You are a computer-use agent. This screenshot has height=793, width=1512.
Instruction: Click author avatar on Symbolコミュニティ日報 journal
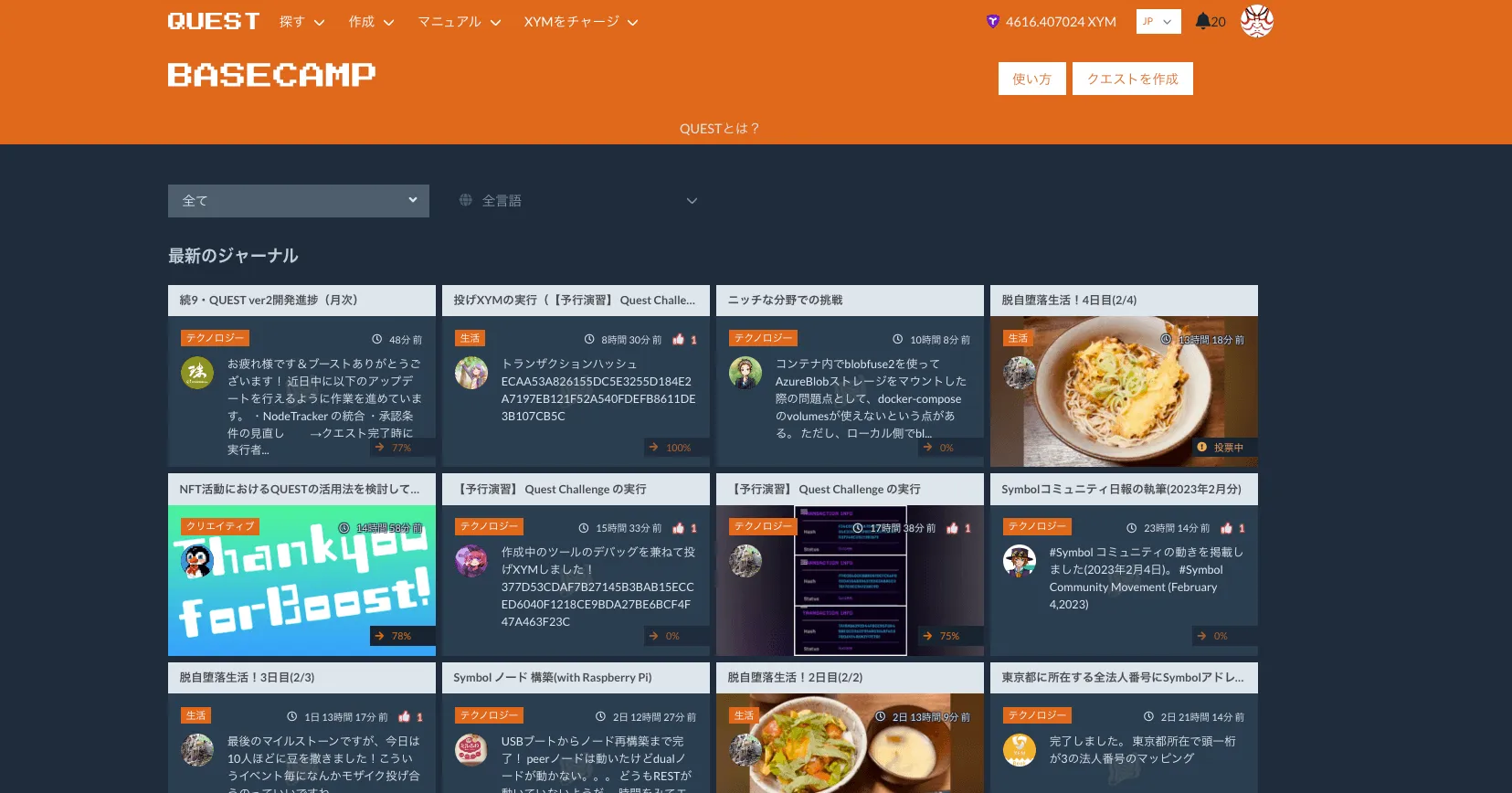(x=1020, y=561)
